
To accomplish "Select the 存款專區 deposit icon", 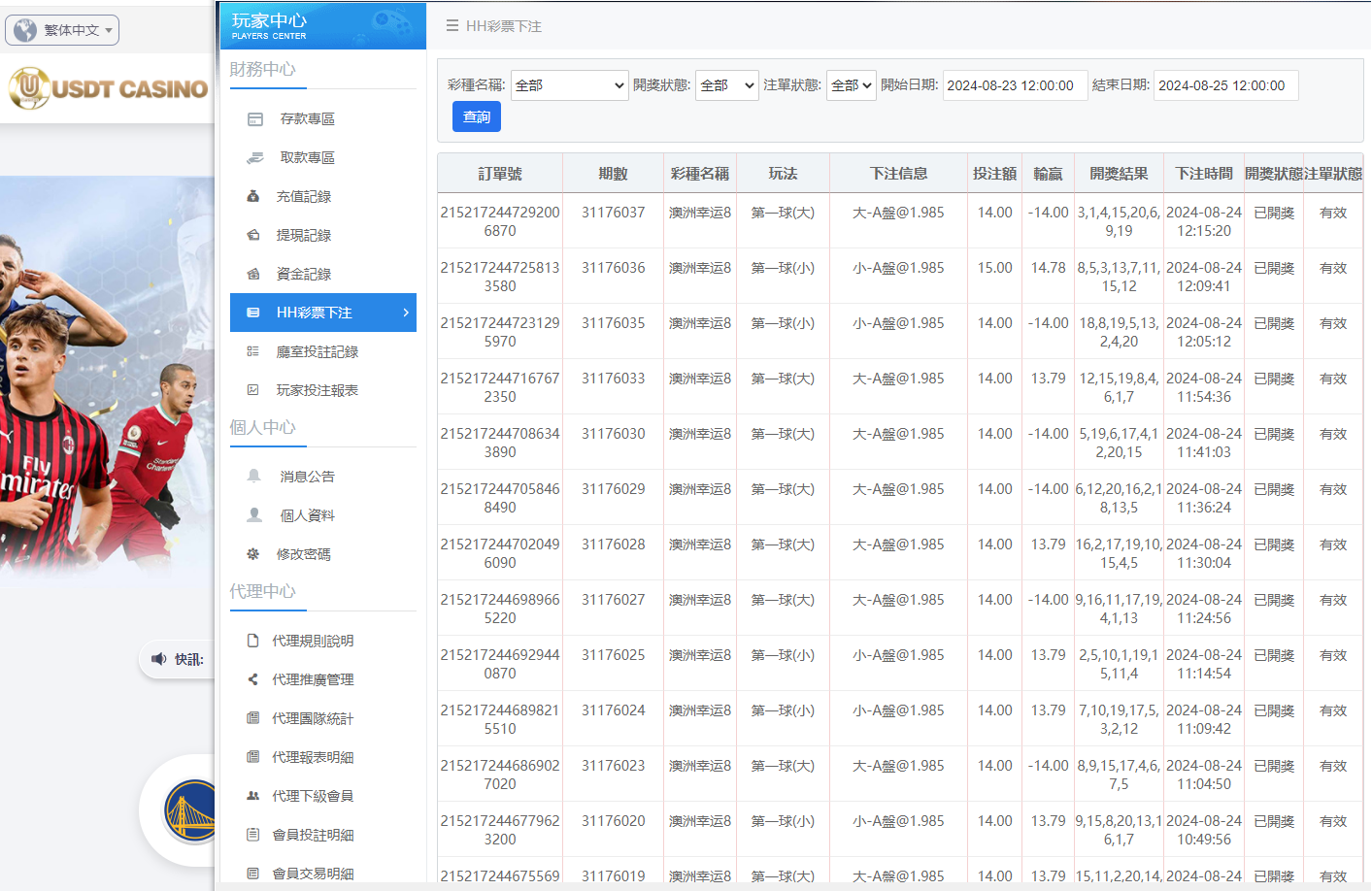I will coord(254,118).
